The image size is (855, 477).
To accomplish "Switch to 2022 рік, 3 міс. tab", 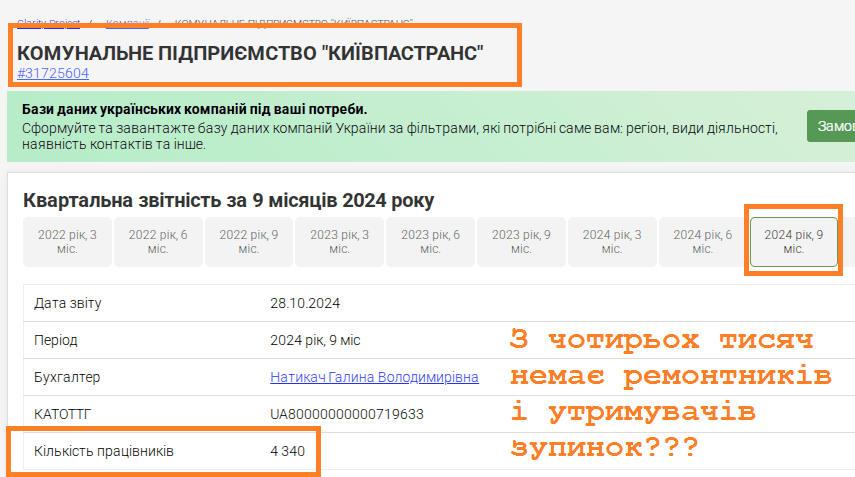I will (67, 242).
